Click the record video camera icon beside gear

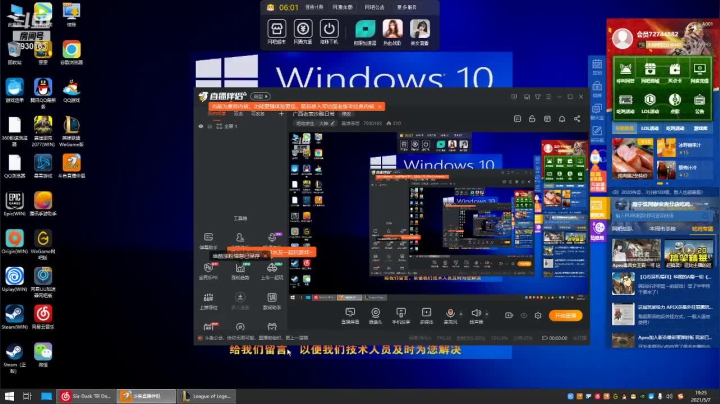[x=509, y=315]
